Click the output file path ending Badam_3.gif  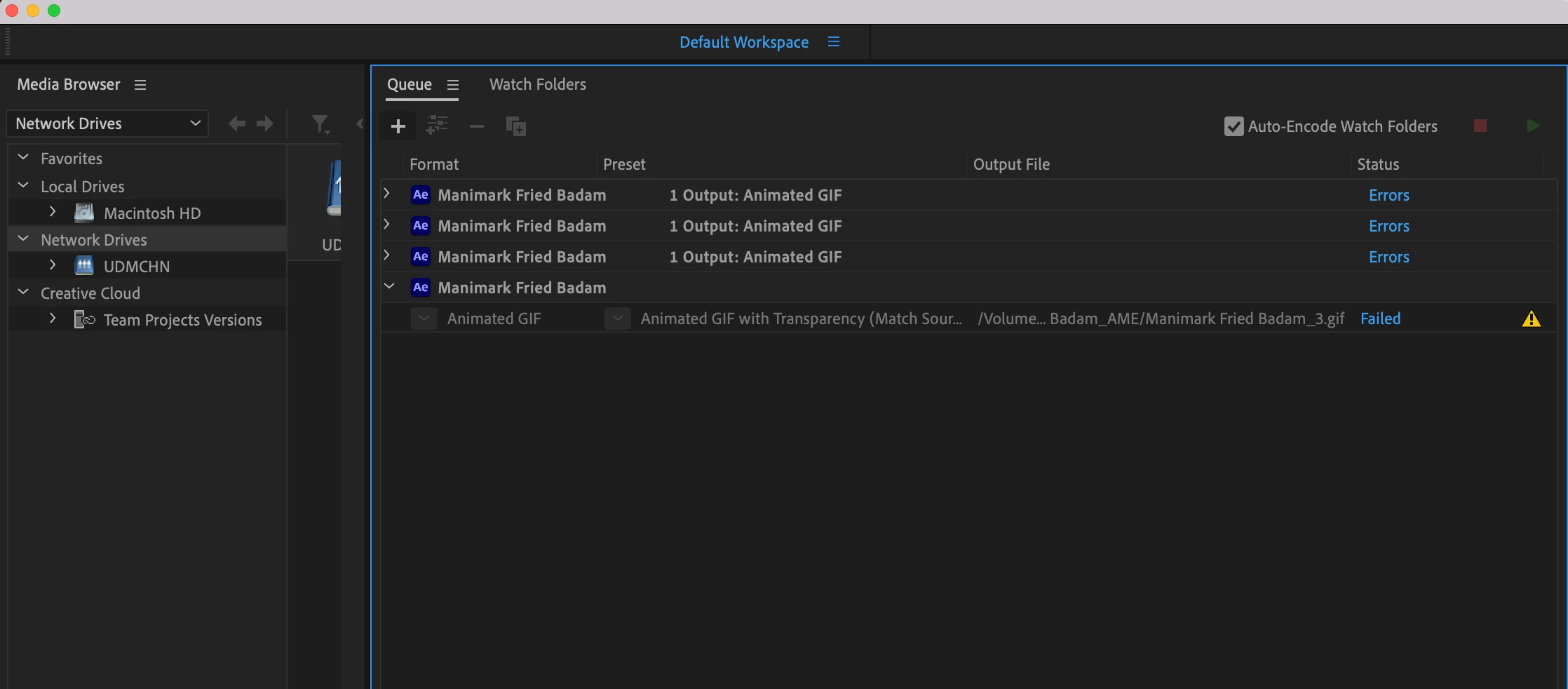(1161, 319)
